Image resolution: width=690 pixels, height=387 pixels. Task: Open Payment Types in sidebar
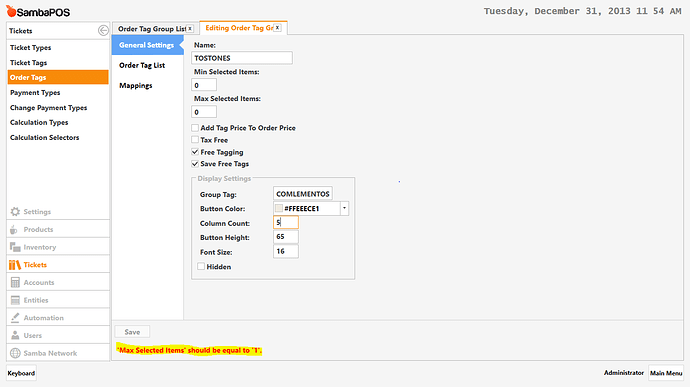58,92
